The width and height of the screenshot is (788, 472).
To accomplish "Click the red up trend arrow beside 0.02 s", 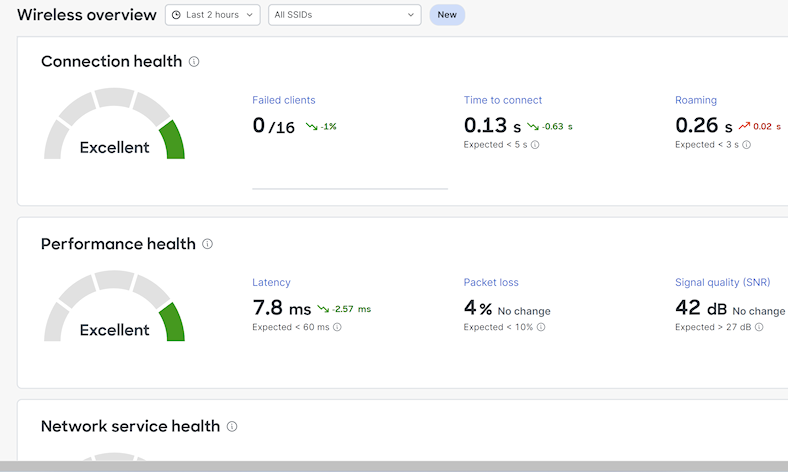I will (744, 126).
